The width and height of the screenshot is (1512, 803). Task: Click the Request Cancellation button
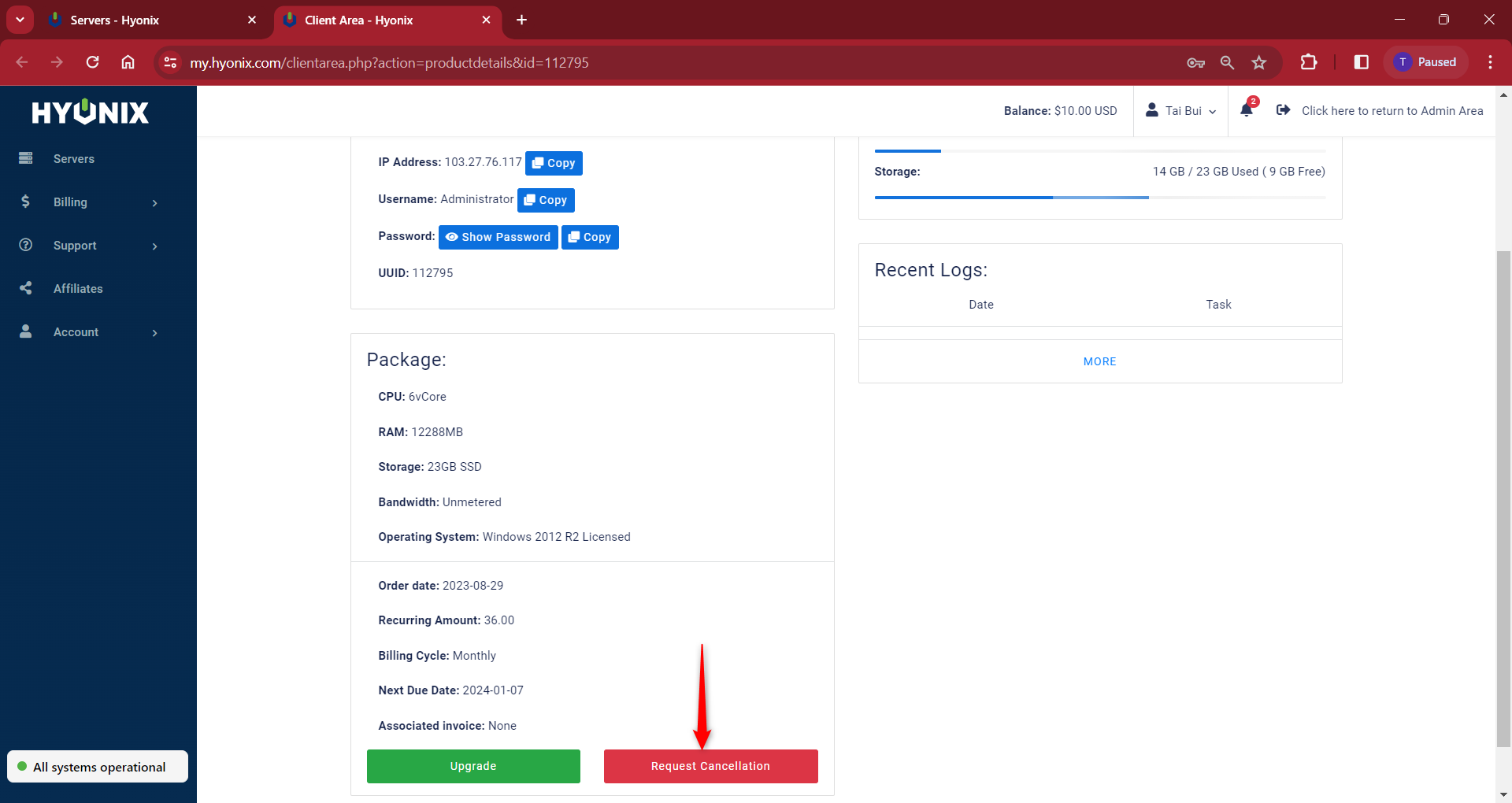[x=710, y=766]
